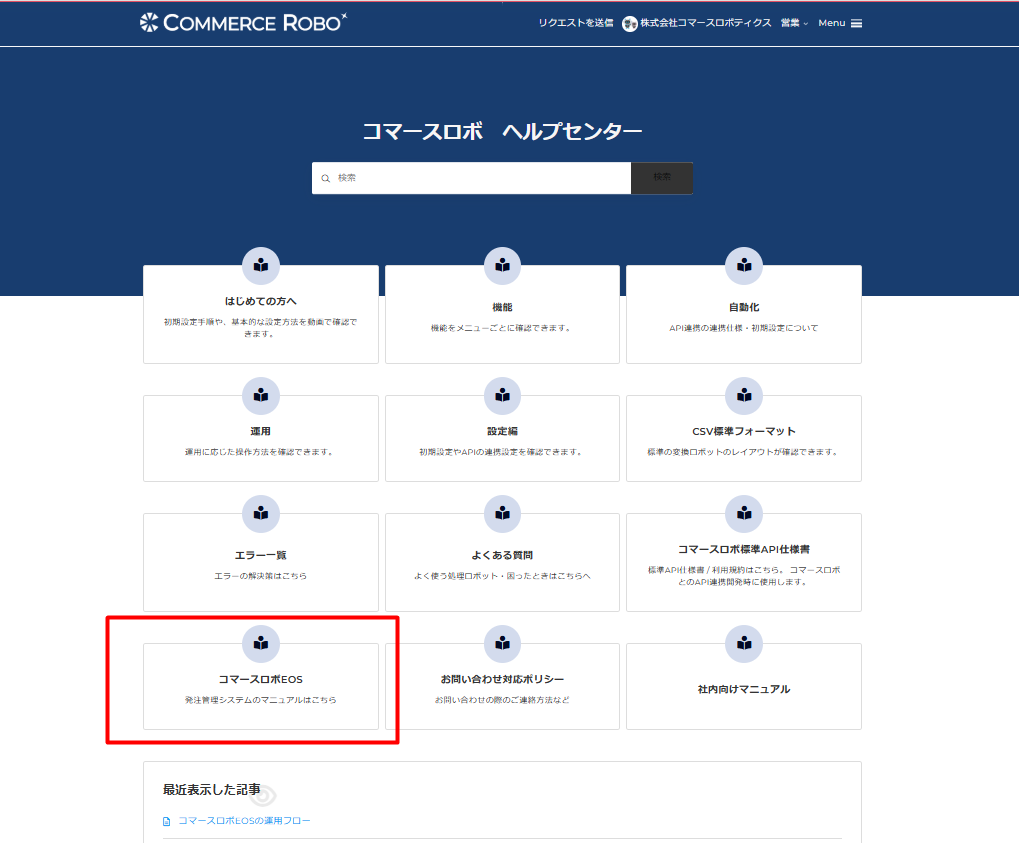Open the Menu label in header

[x=832, y=23]
